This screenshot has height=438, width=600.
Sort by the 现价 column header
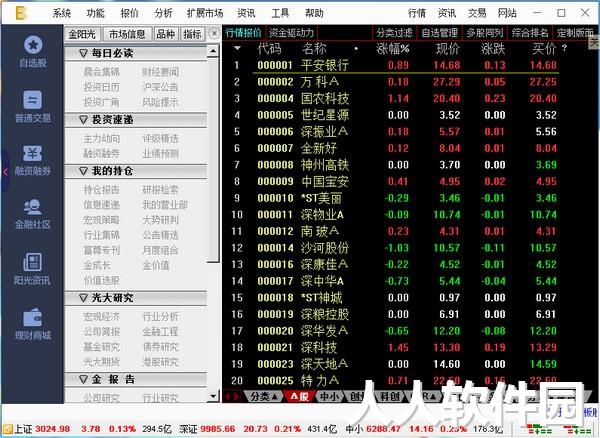pos(448,49)
